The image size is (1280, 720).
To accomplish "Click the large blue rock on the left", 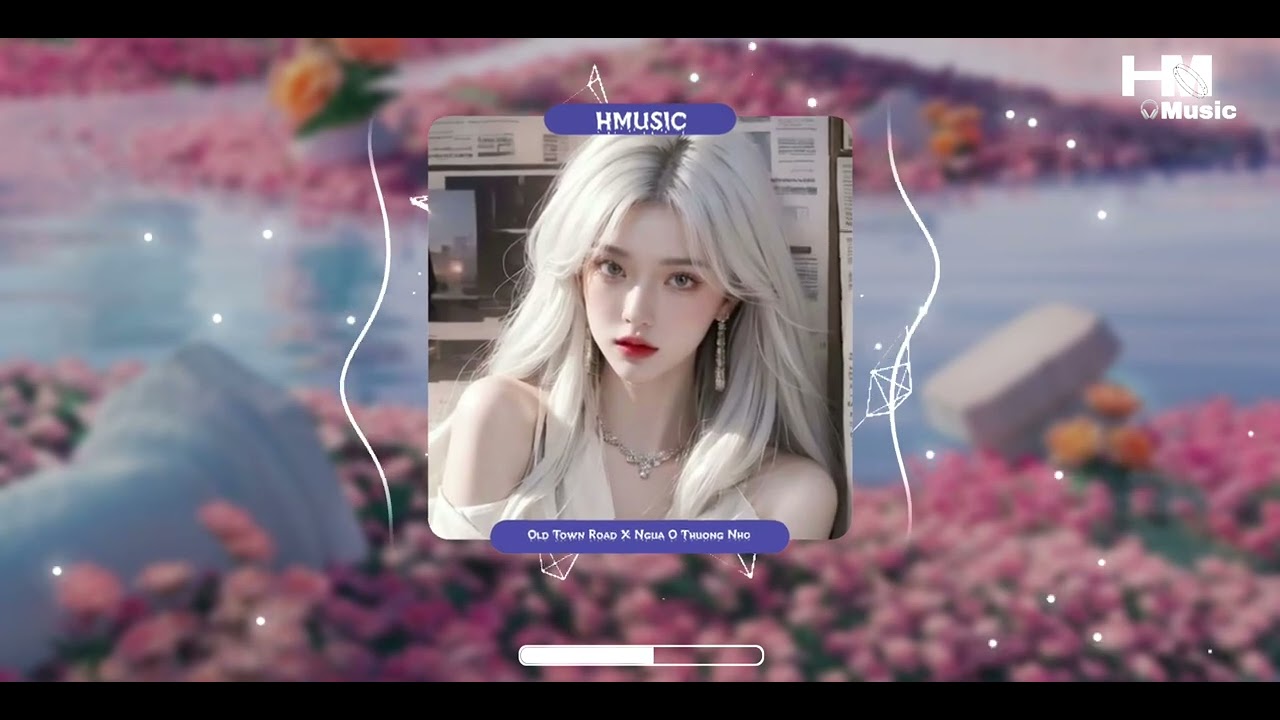I will [x=170, y=490].
